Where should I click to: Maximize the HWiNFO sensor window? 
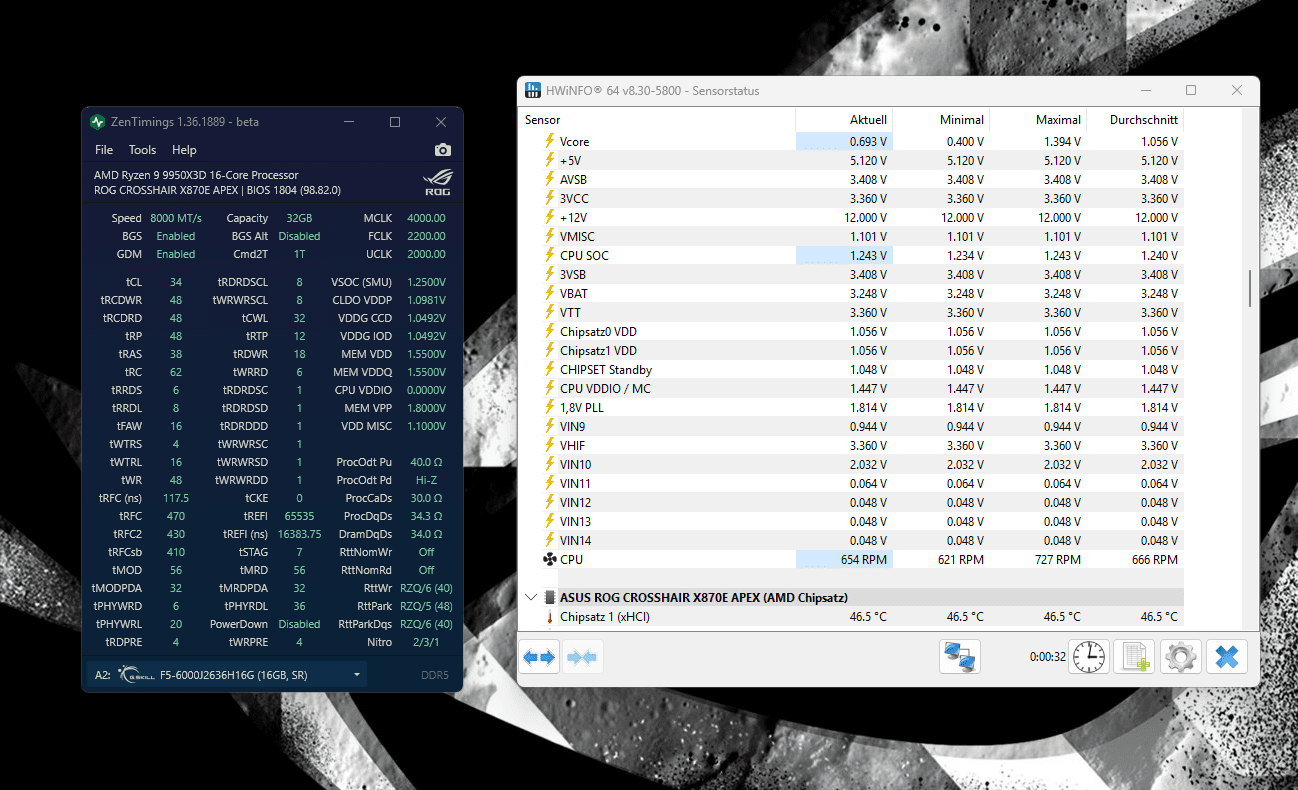pos(1191,90)
